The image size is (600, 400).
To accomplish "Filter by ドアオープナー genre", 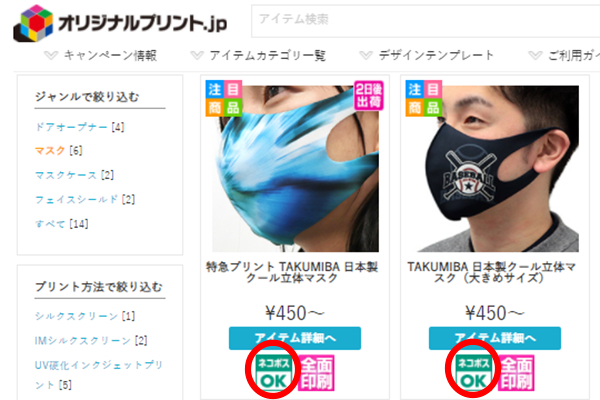I will (x=80, y=127).
